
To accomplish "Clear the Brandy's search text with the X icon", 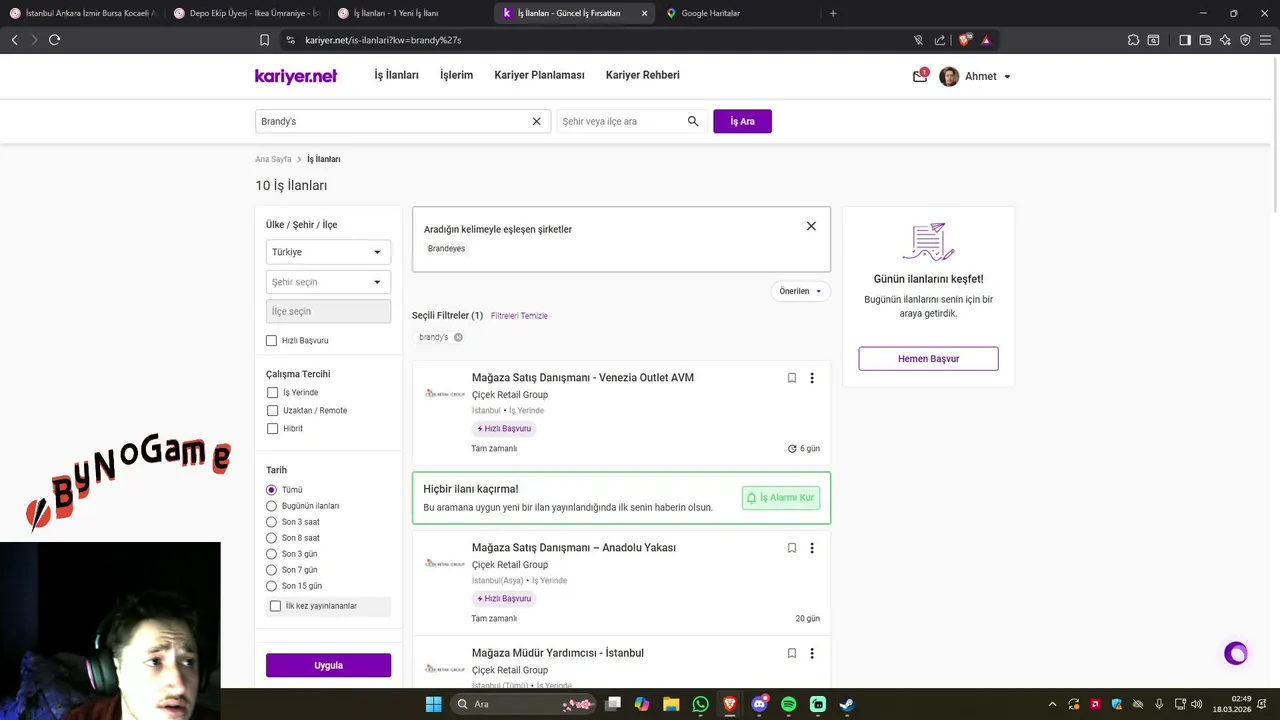I will [536, 121].
